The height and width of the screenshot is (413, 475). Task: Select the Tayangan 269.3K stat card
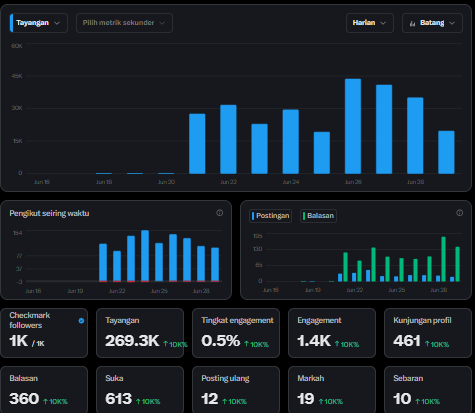[x=140, y=333]
